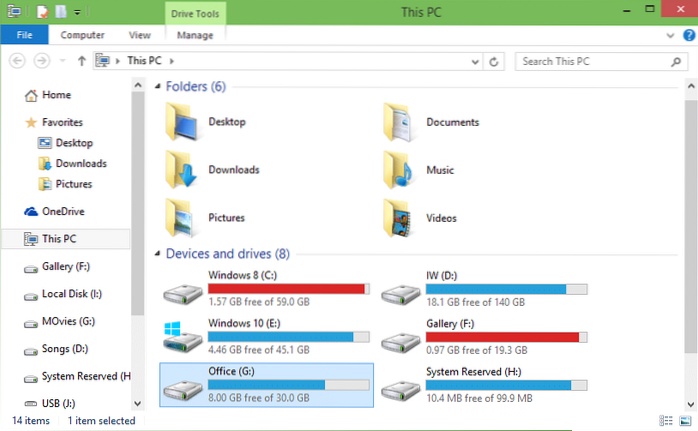This screenshot has height=431, width=698.
Task: Open the Desktop folder icon
Action: click(x=183, y=122)
